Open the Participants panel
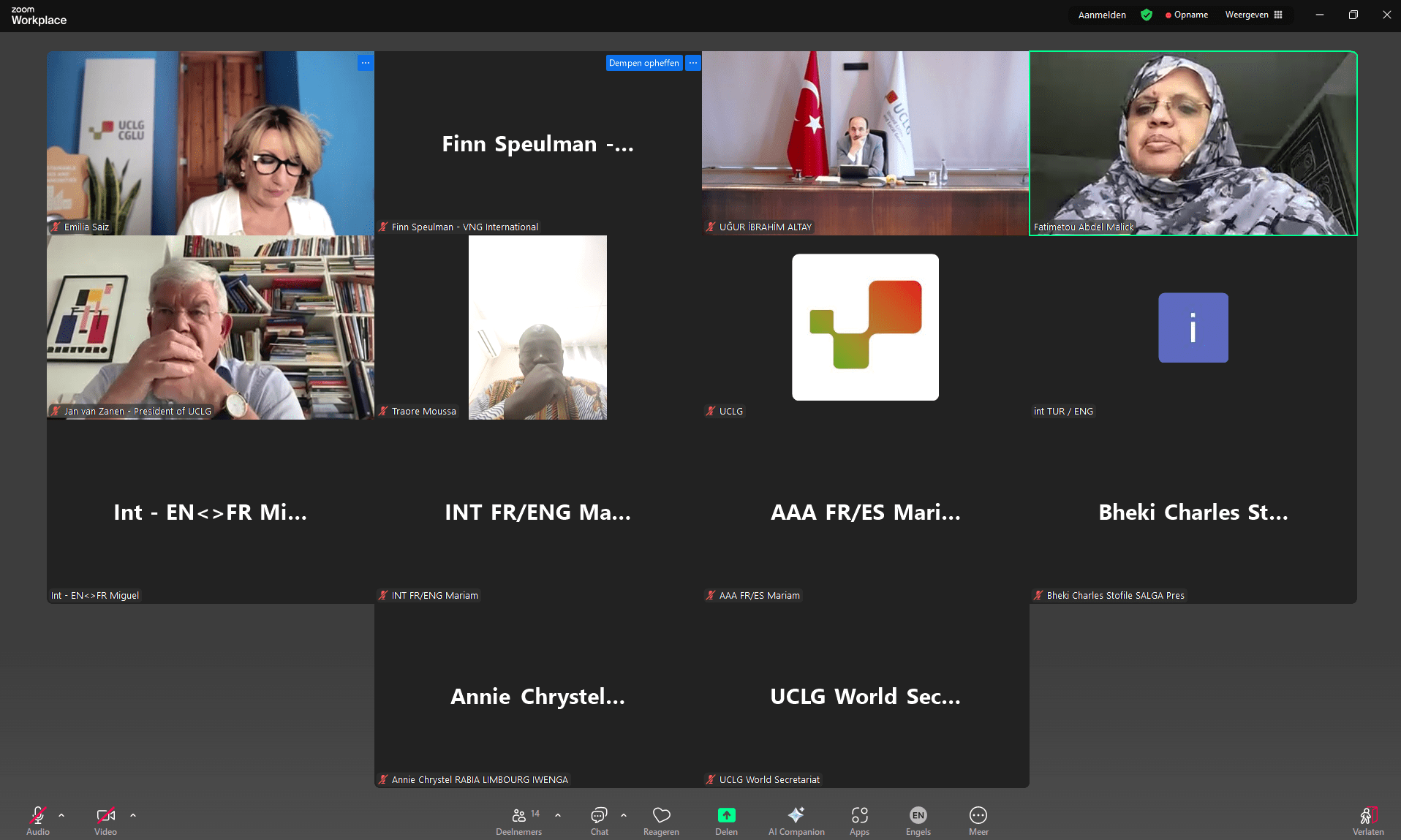The image size is (1401, 840). [518, 820]
